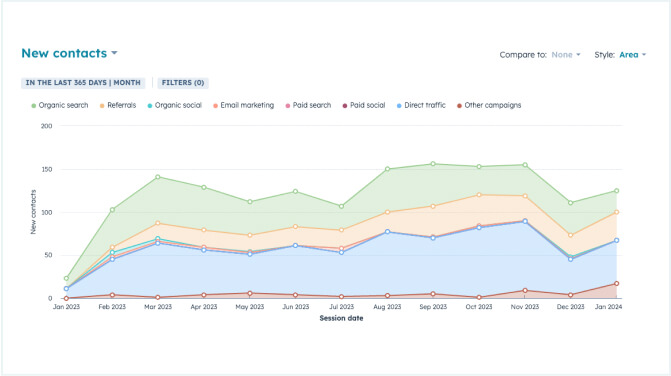Viewport: 671px width, 376px height.
Task: Open the In the last 365 days date filter
Action: coord(83,83)
